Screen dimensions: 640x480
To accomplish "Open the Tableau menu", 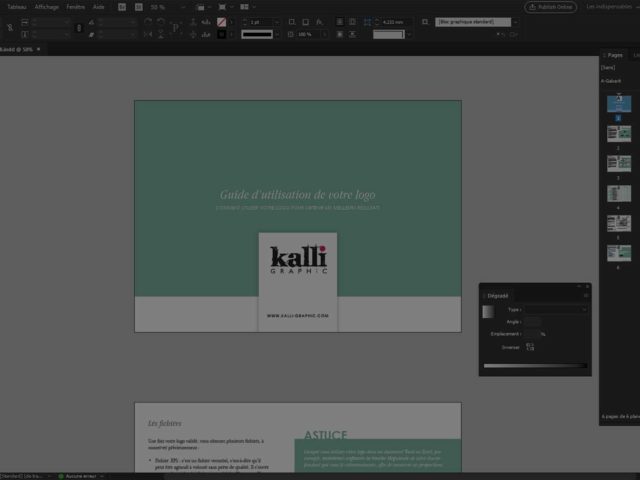I will [x=17, y=7].
